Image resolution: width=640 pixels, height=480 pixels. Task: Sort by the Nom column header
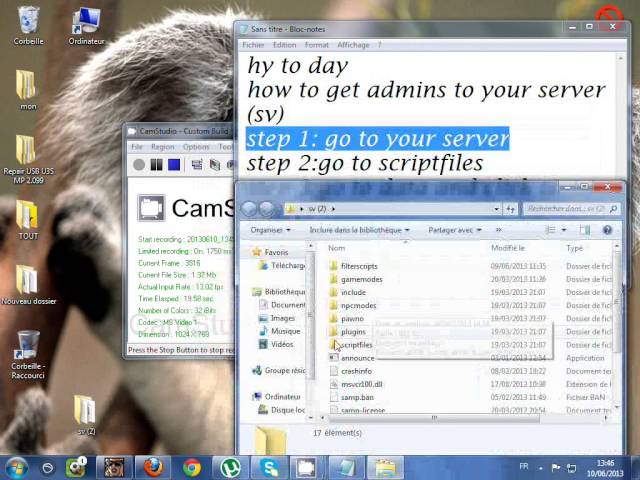coord(336,248)
